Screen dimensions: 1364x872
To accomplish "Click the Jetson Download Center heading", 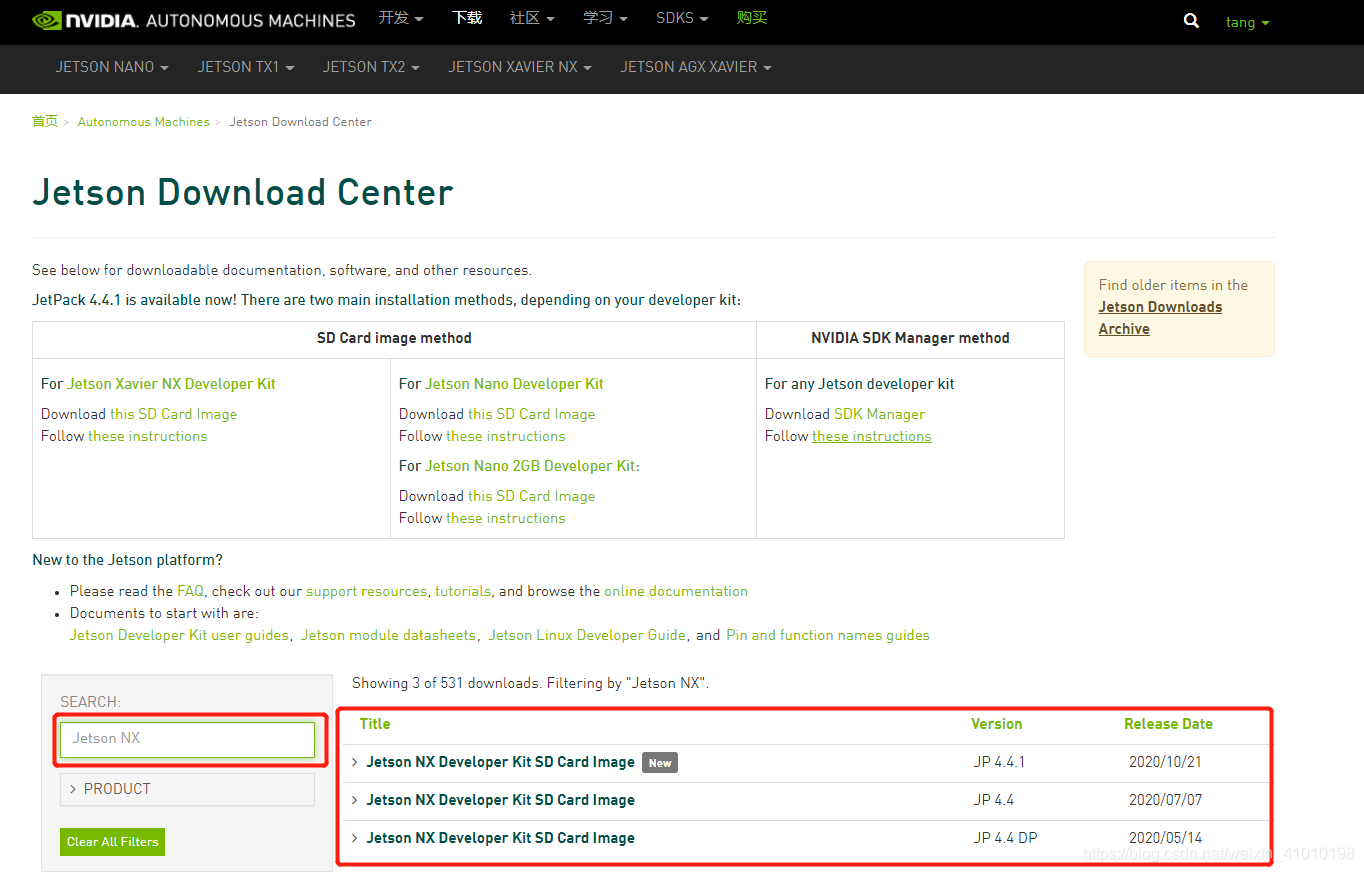I will coord(243,192).
